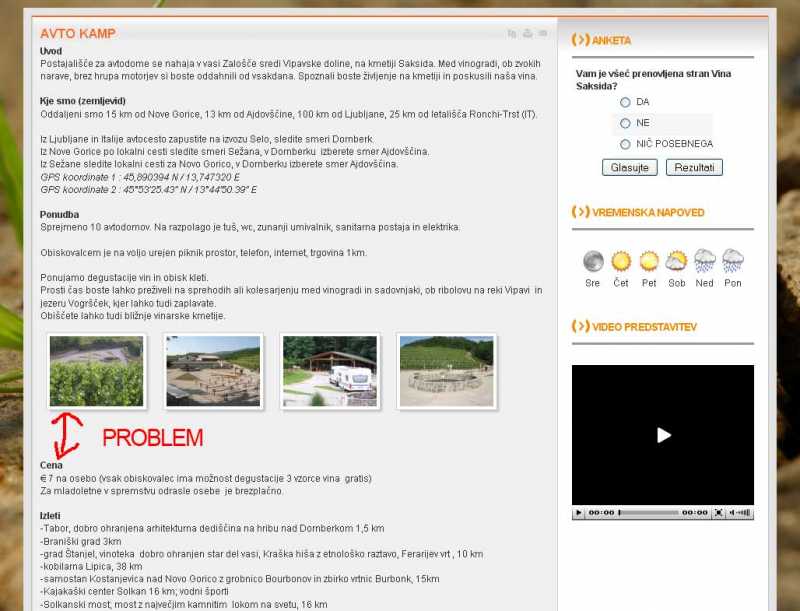Click the Glasujte vote button

[x=630, y=167]
